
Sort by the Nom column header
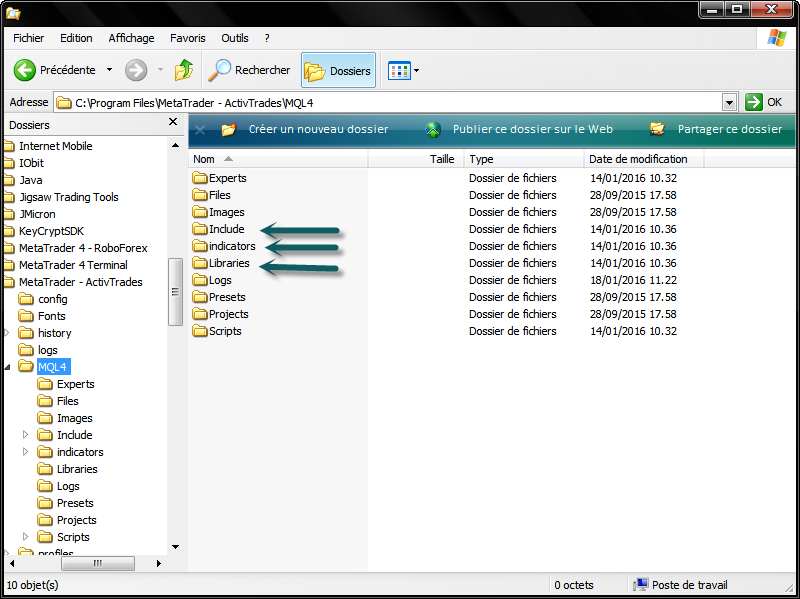278,159
